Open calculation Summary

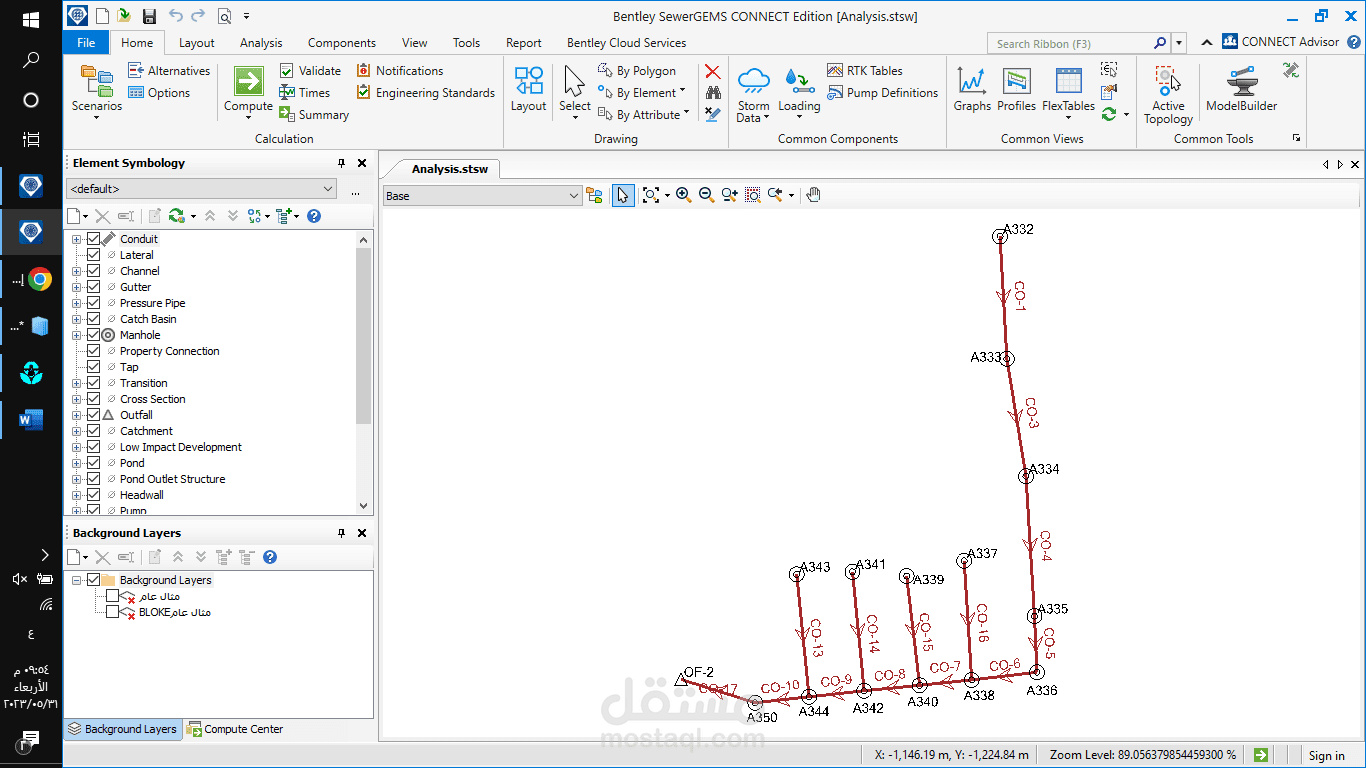(x=314, y=115)
